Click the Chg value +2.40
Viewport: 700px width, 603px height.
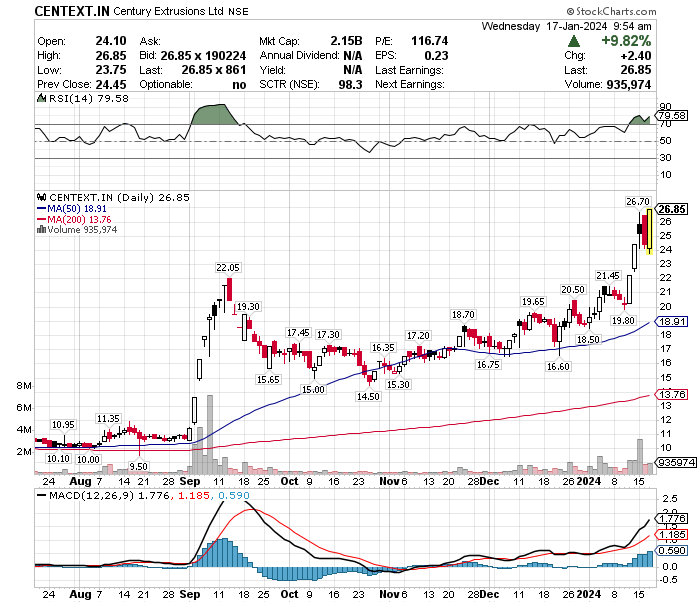[636, 56]
